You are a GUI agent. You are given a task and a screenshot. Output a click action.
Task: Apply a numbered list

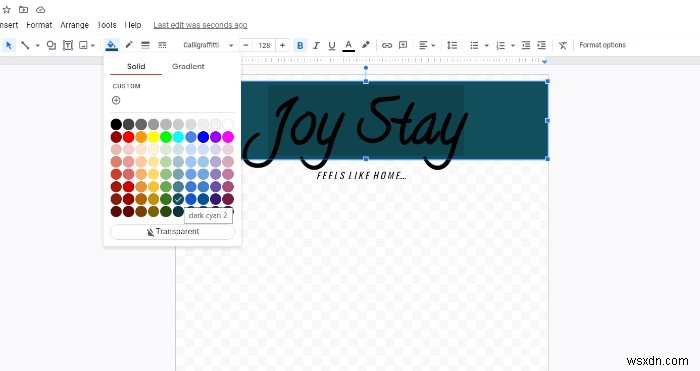[x=500, y=45]
